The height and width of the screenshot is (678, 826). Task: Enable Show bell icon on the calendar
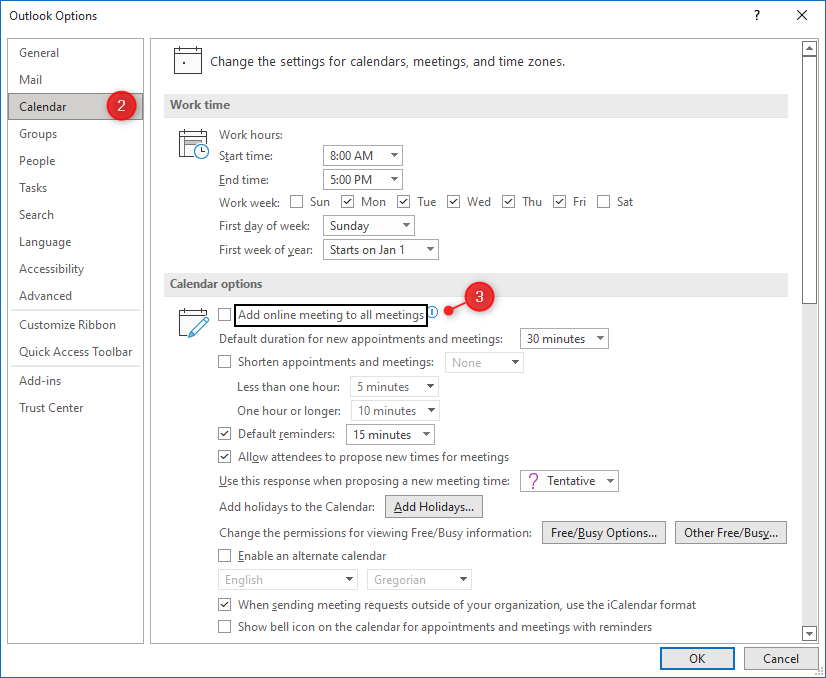click(x=225, y=627)
